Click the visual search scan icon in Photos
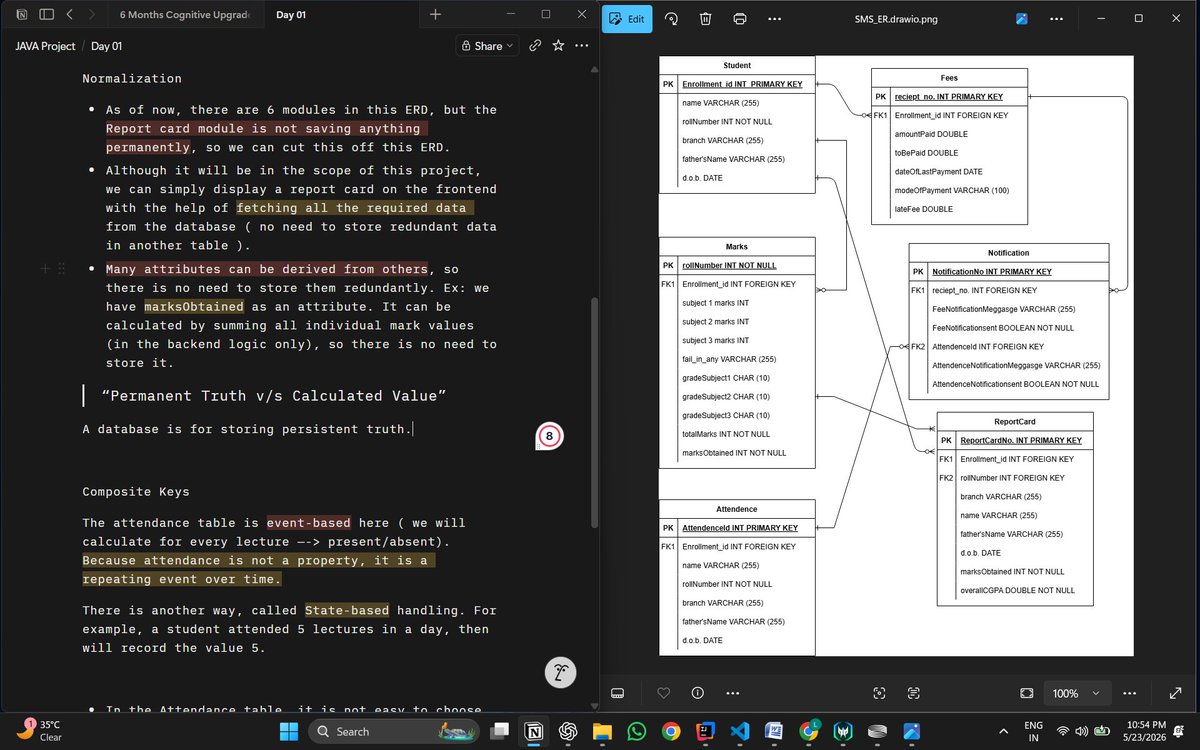The height and width of the screenshot is (750, 1200). click(880, 693)
